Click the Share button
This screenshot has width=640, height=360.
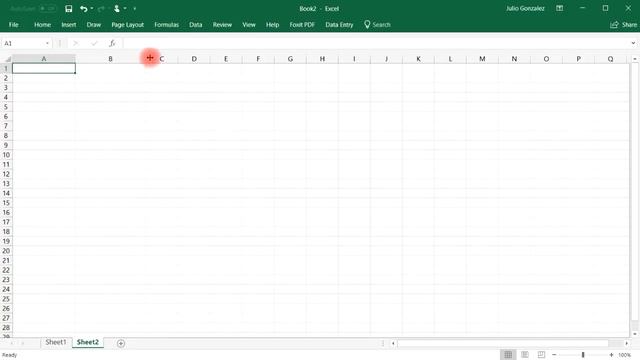point(624,24)
